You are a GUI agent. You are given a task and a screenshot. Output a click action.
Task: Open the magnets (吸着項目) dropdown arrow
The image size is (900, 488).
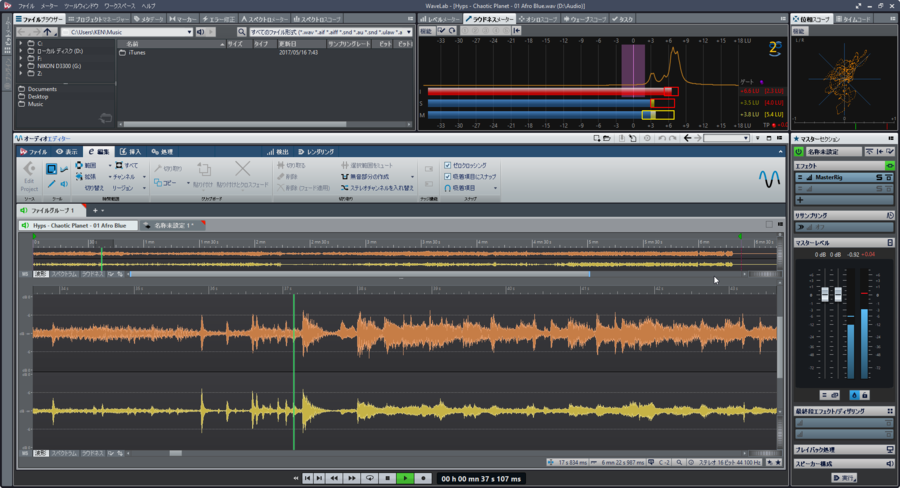click(495, 188)
